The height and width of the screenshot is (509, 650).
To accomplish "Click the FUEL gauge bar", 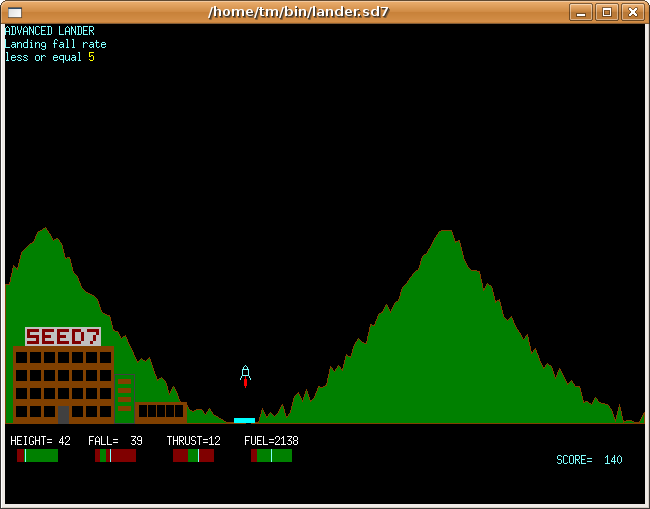I will [x=271, y=456].
